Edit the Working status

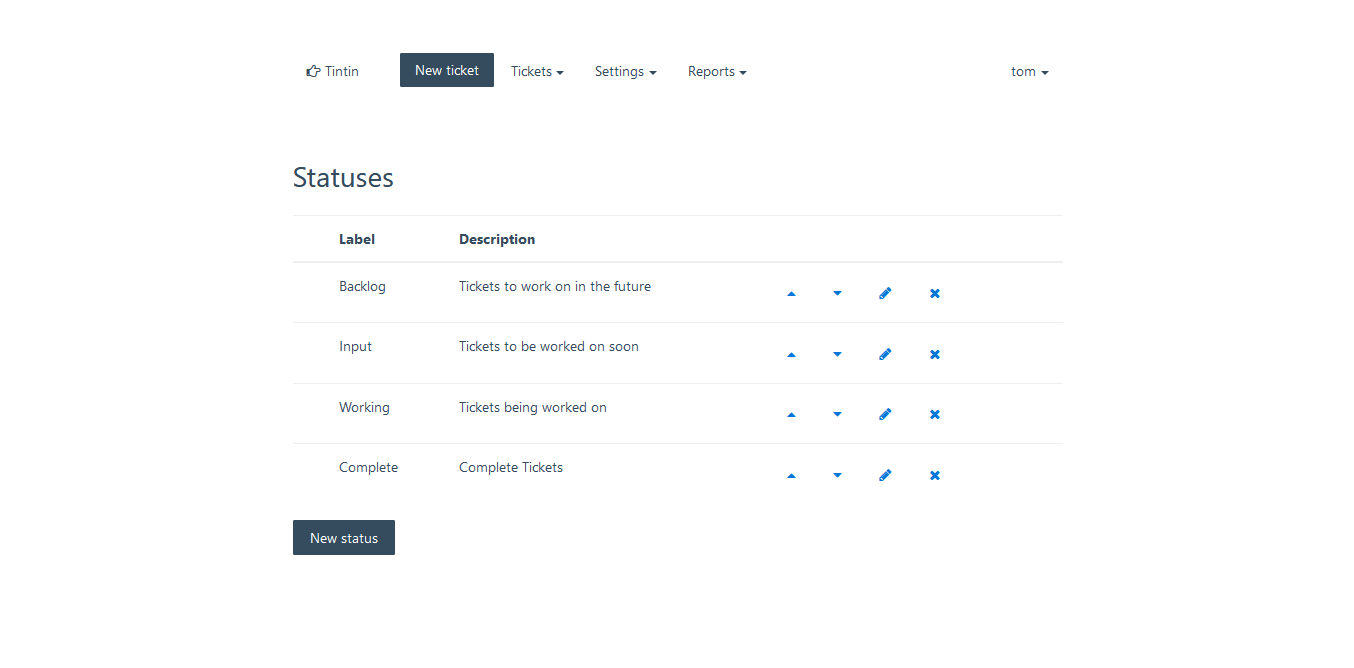pos(885,415)
